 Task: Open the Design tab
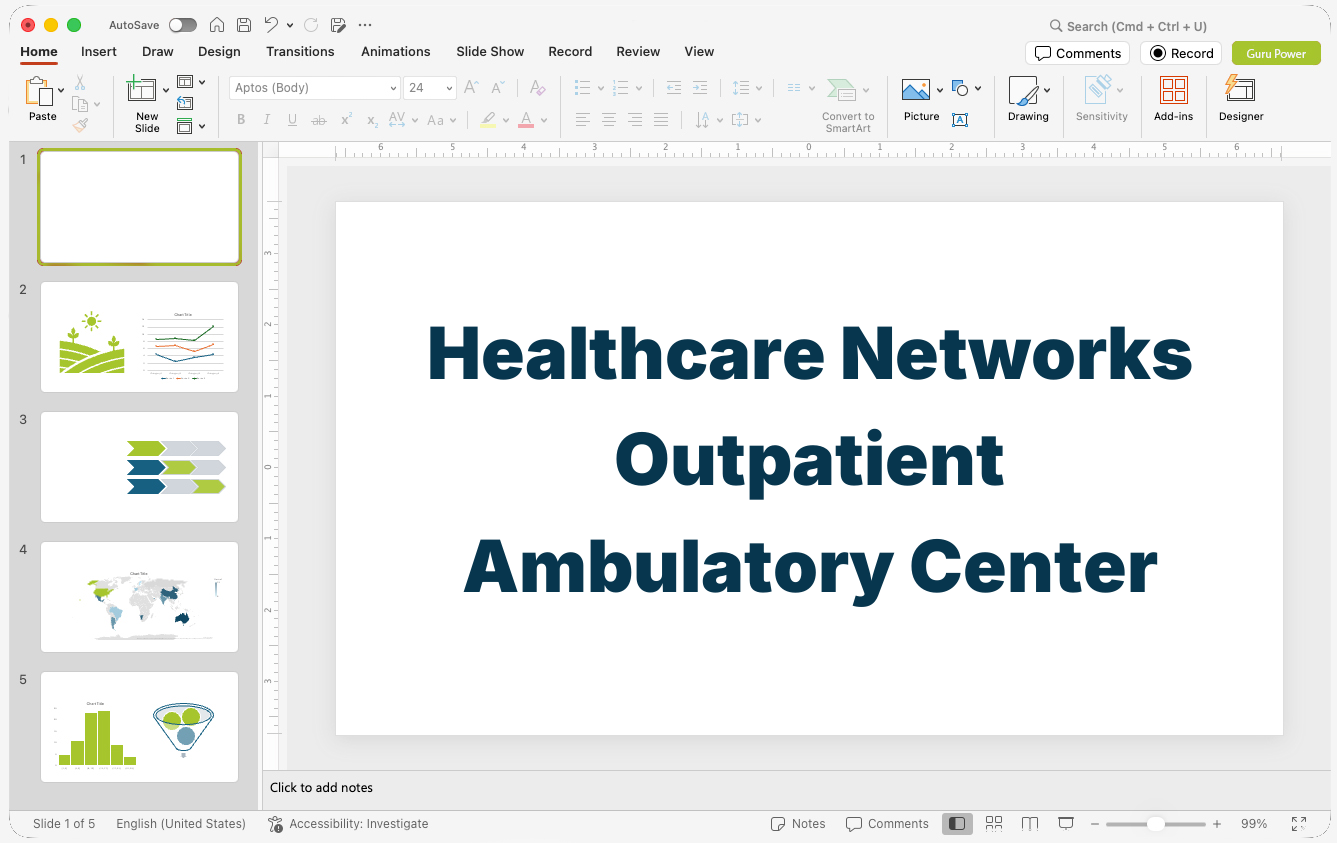tap(219, 52)
